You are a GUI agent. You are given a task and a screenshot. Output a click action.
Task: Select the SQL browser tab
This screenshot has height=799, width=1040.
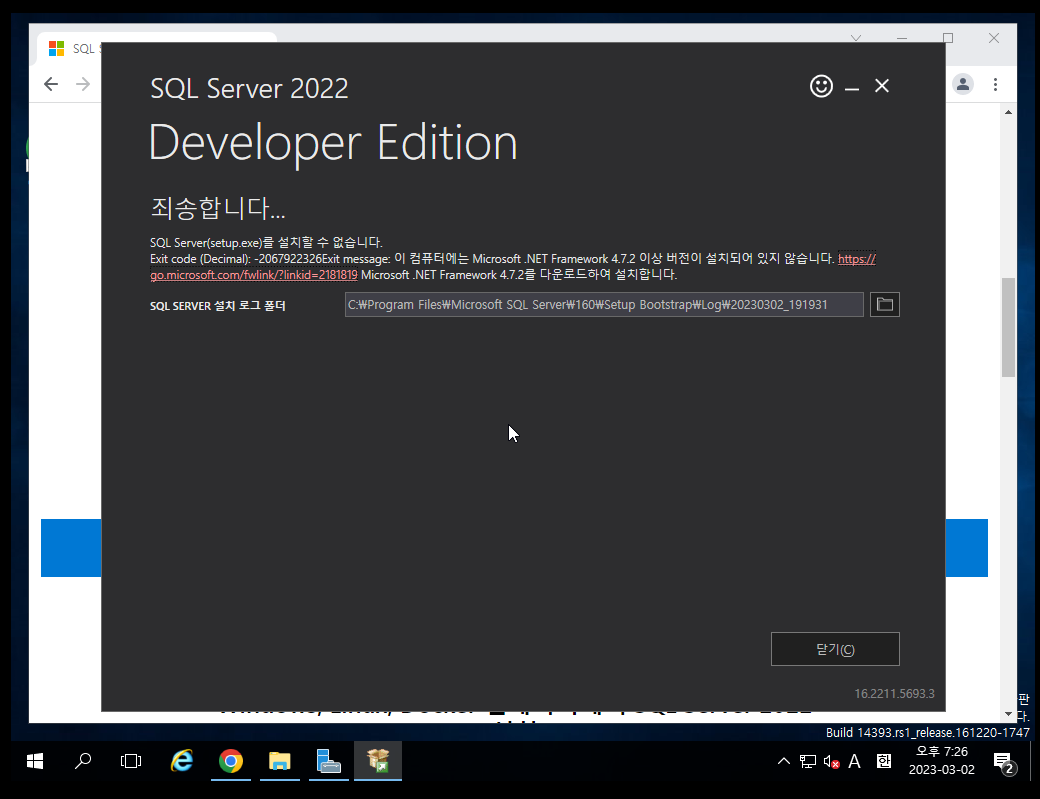[x=74, y=48]
